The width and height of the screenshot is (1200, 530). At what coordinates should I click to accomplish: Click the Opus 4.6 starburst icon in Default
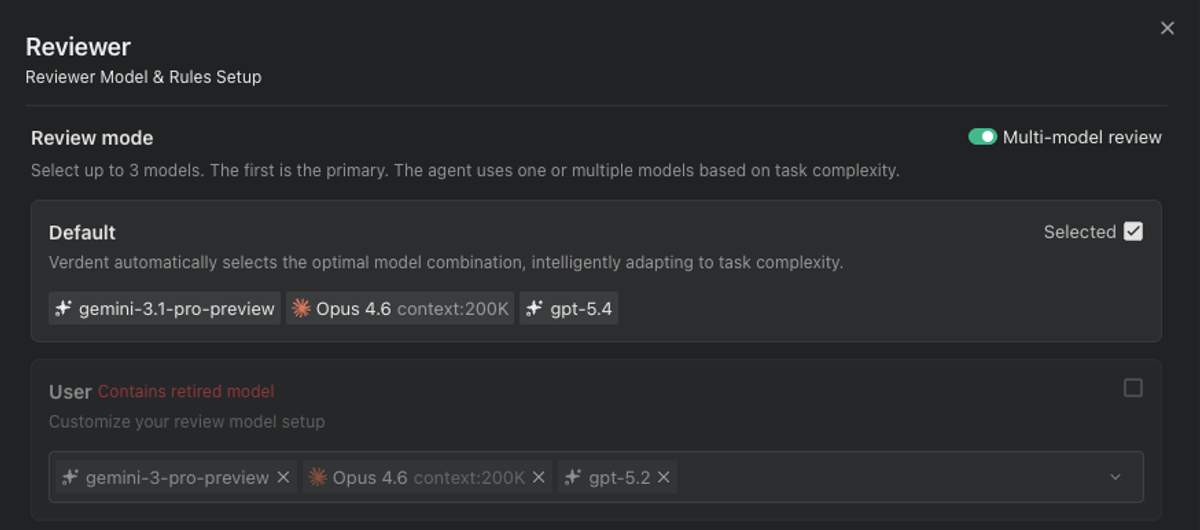pyautogui.click(x=301, y=308)
